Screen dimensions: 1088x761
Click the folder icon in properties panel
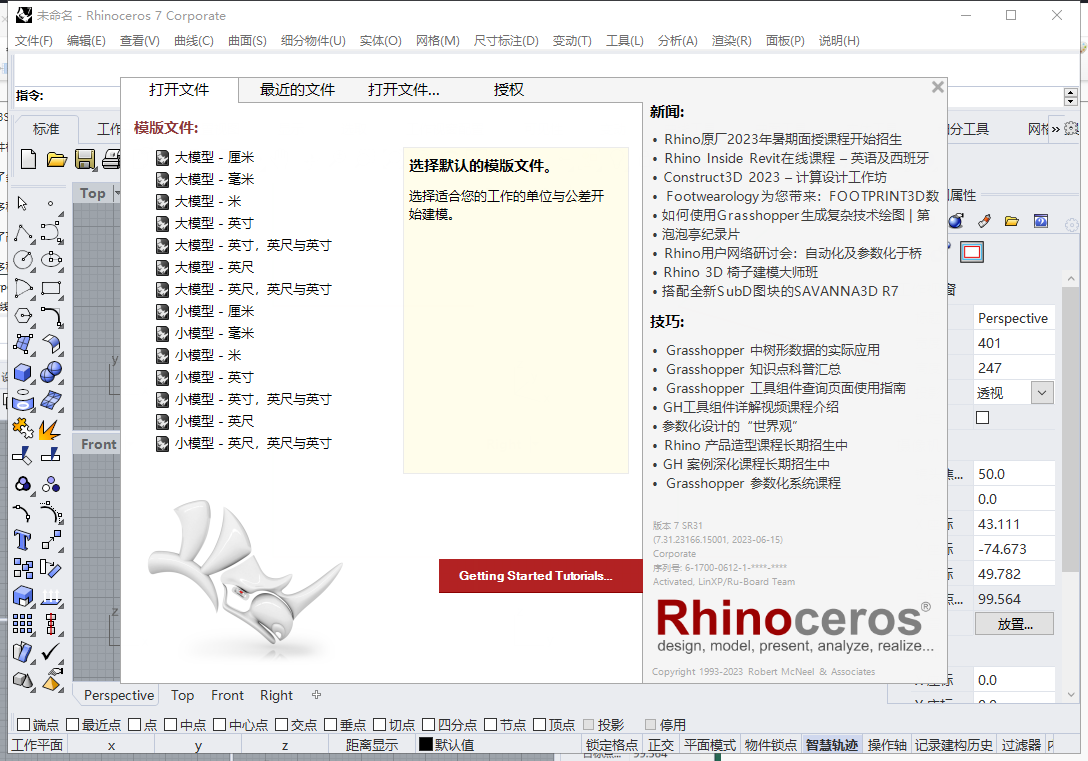click(1012, 221)
